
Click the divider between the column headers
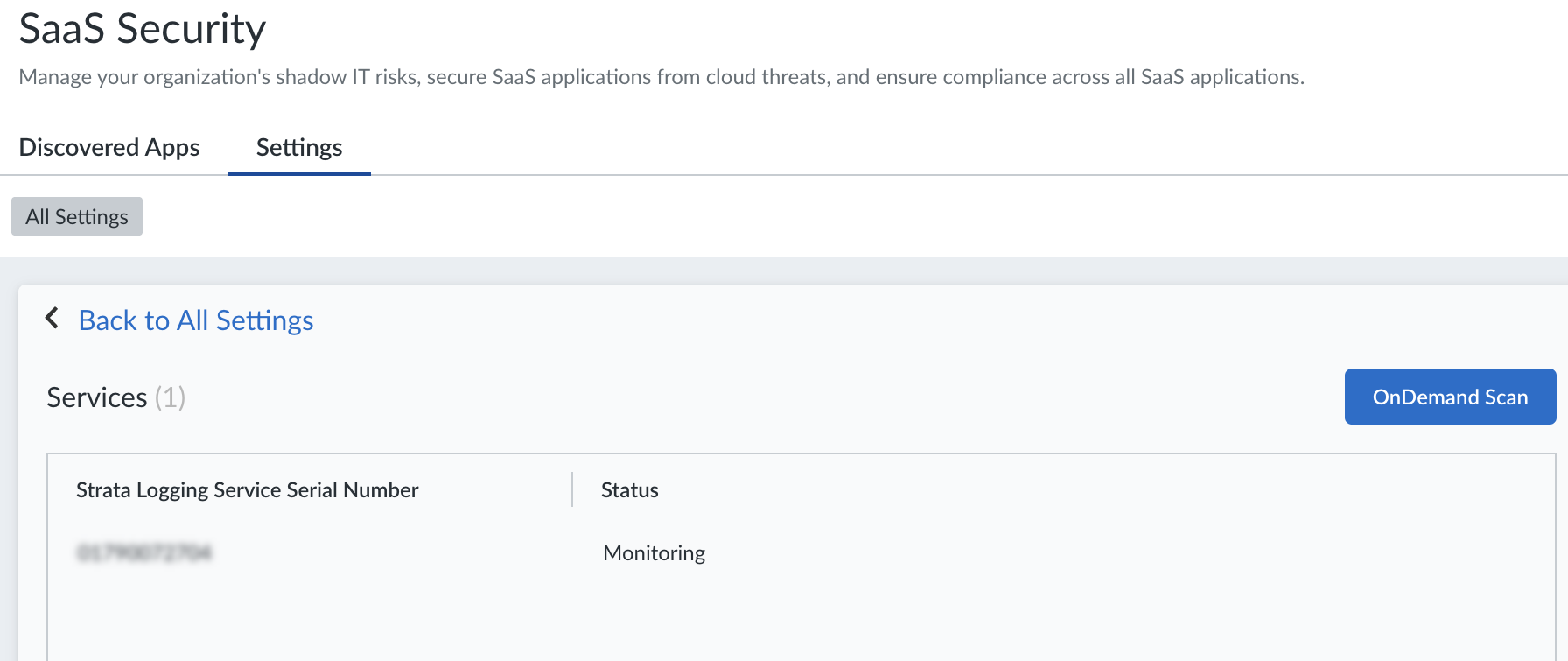572,489
